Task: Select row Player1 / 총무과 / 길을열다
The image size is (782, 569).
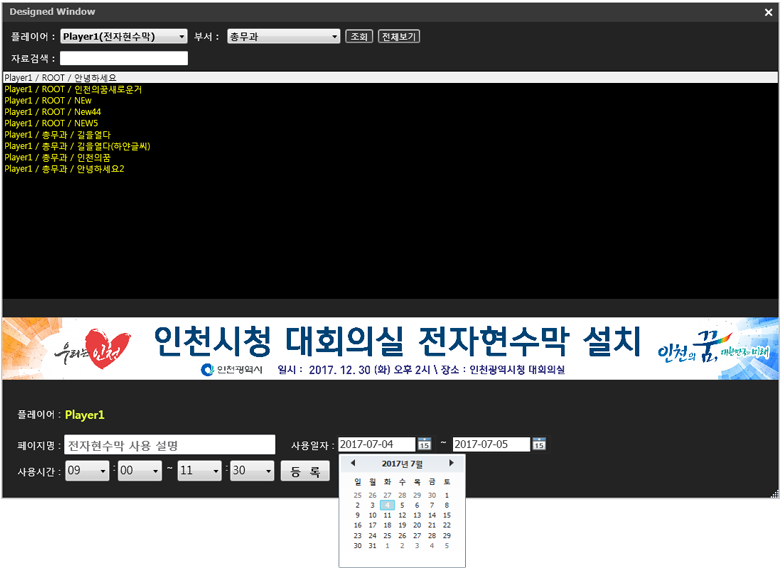Action: 390,135
